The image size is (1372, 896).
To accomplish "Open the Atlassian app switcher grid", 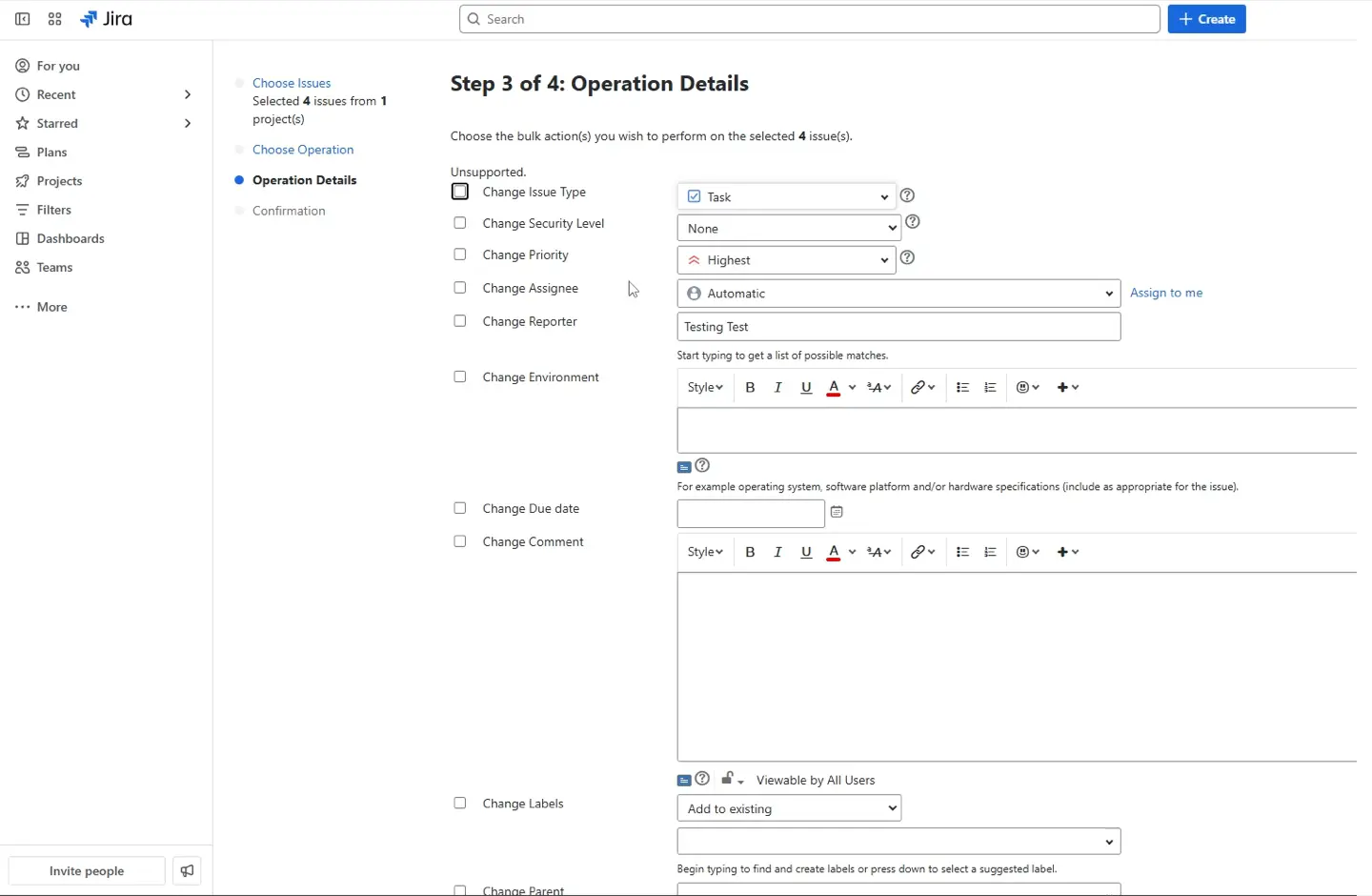I will point(54,19).
